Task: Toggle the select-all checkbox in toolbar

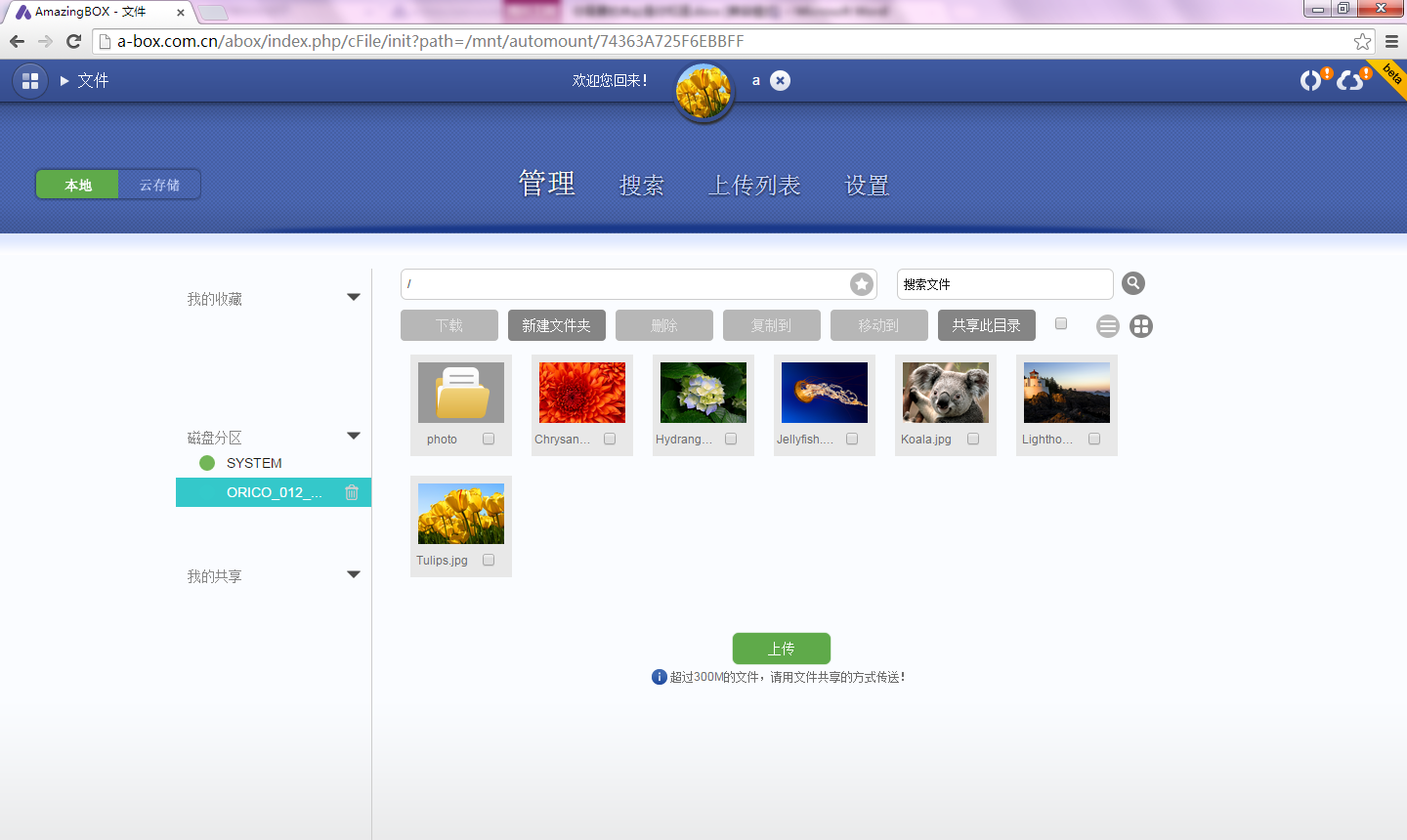Action: [x=1061, y=324]
